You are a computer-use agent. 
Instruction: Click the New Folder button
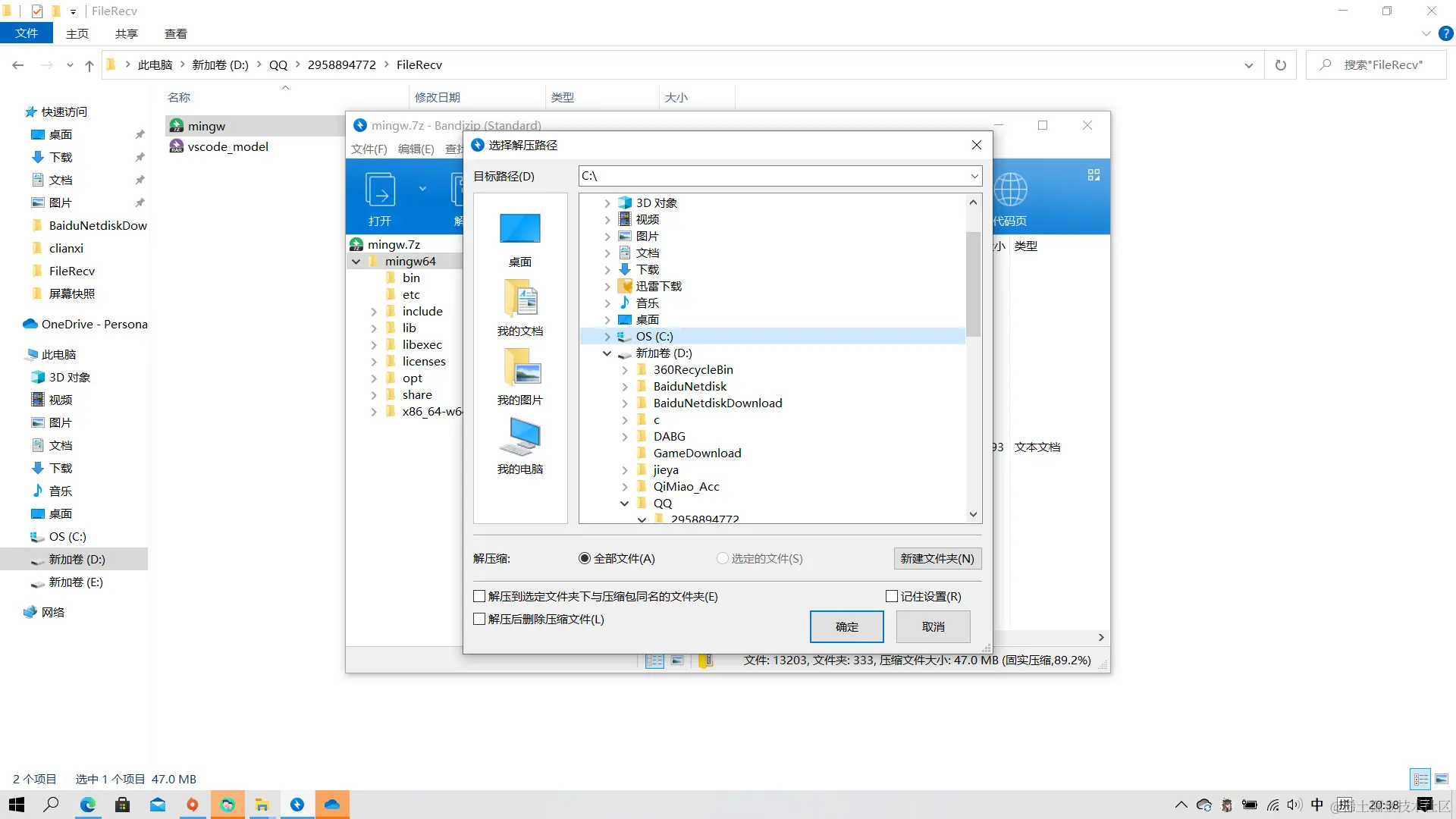point(937,559)
